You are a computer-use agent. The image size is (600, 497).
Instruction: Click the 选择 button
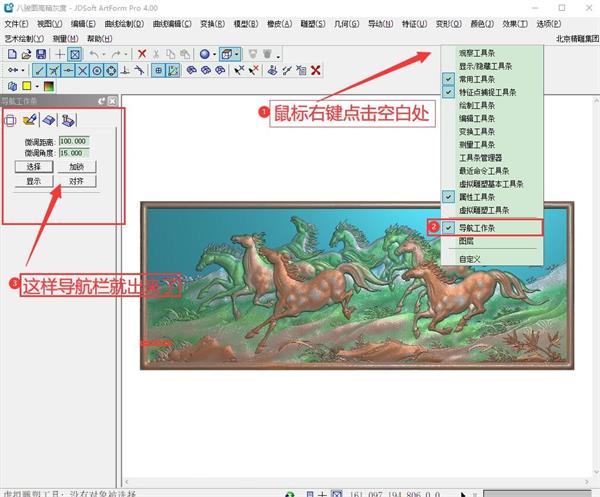[34, 167]
